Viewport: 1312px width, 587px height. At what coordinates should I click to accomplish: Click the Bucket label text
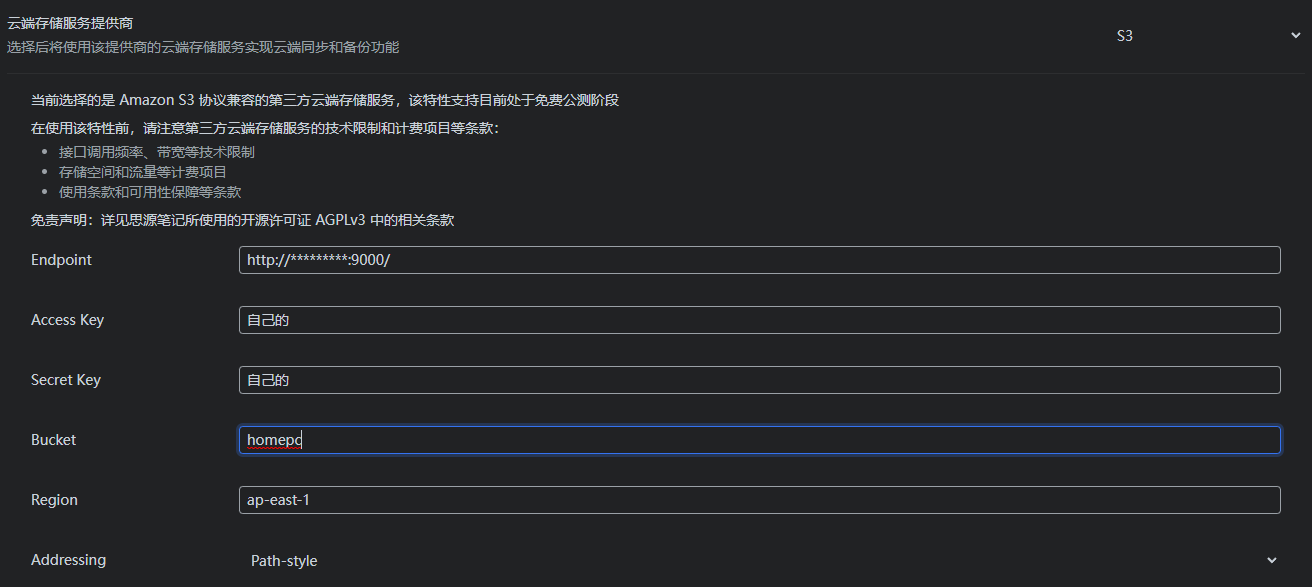click(x=53, y=440)
